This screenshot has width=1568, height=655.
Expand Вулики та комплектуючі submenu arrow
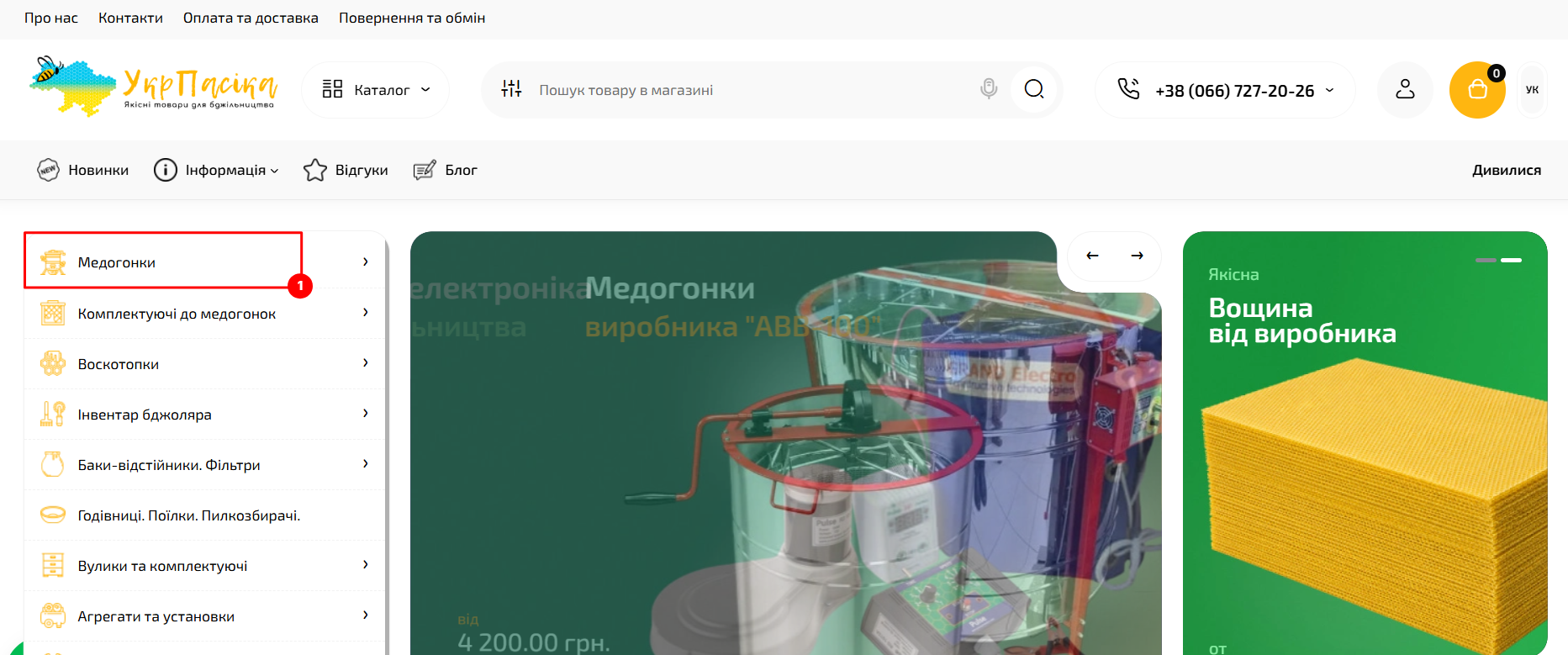pos(365,564)
